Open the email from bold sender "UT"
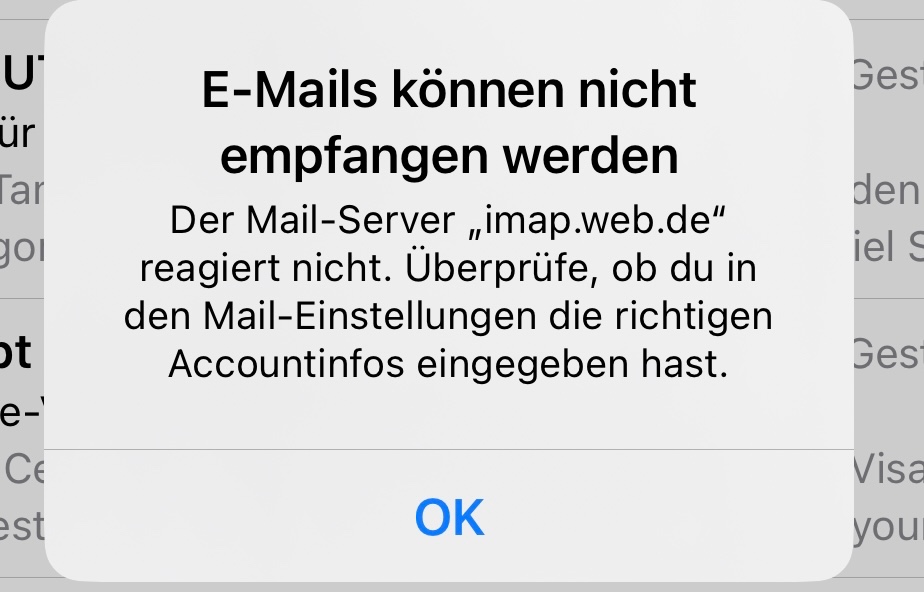This screenshot has width=924, height=592. [22, 74]
